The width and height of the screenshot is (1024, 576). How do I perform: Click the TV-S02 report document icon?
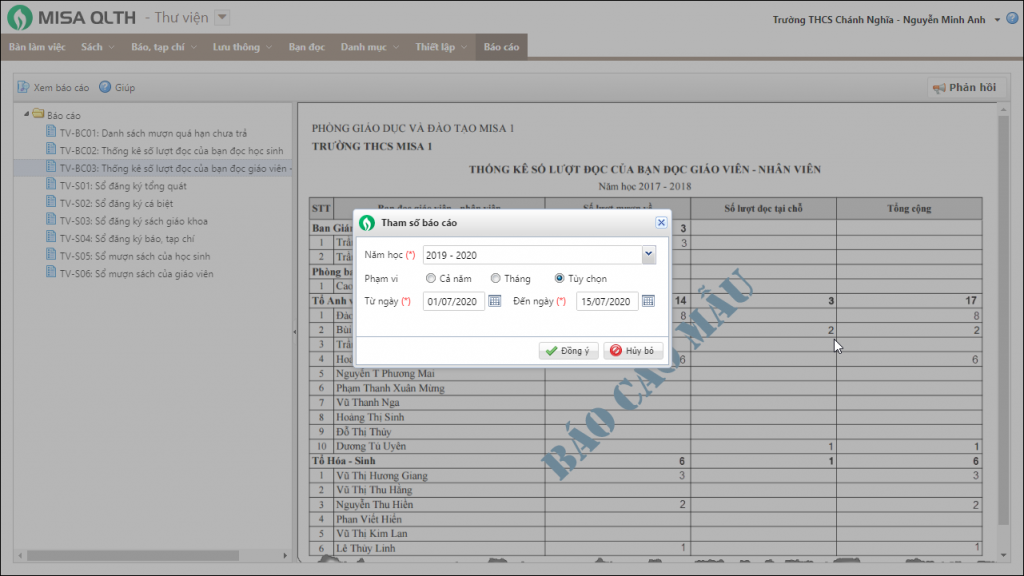coord(51,202)
